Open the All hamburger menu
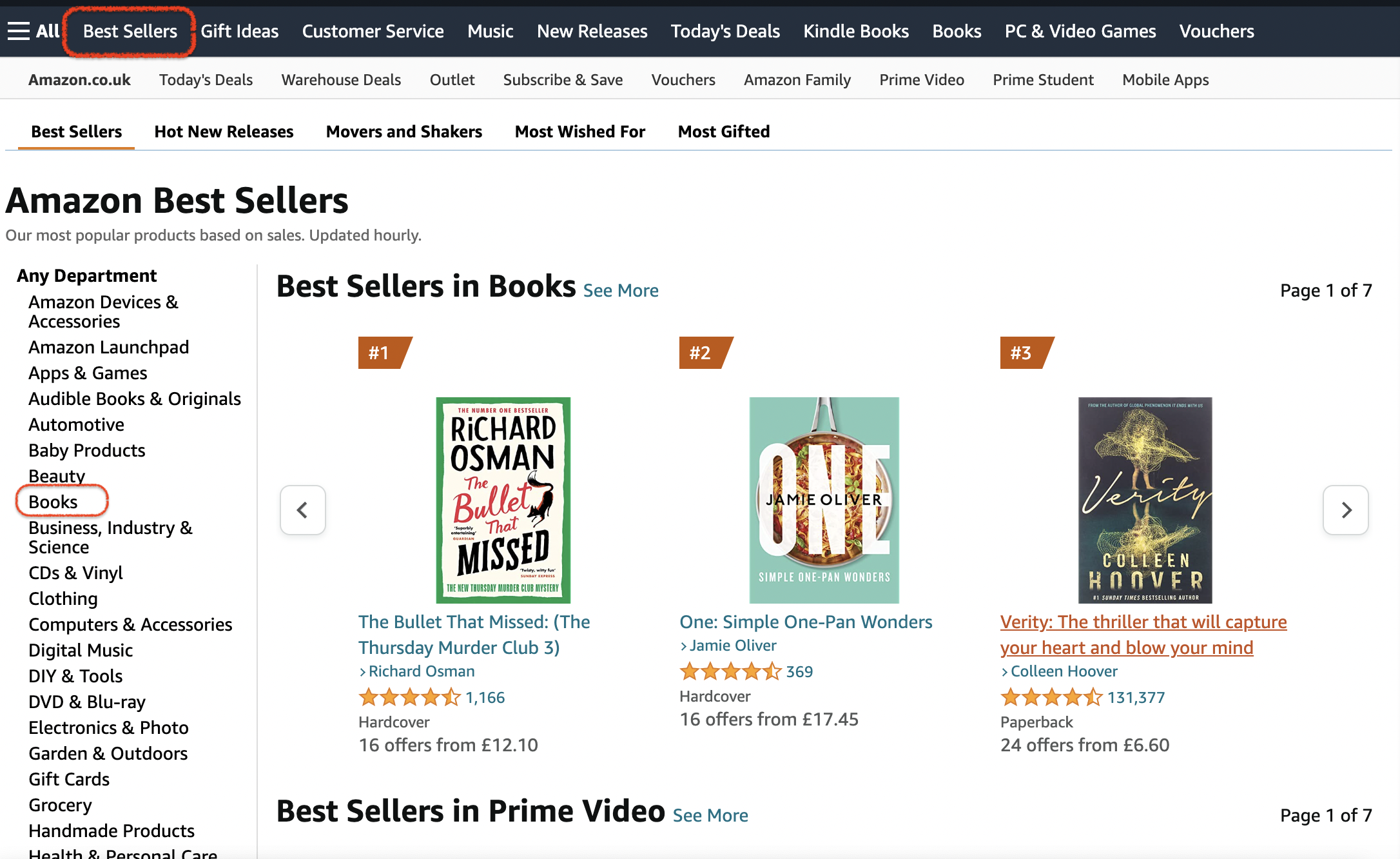 coord(34,31)
